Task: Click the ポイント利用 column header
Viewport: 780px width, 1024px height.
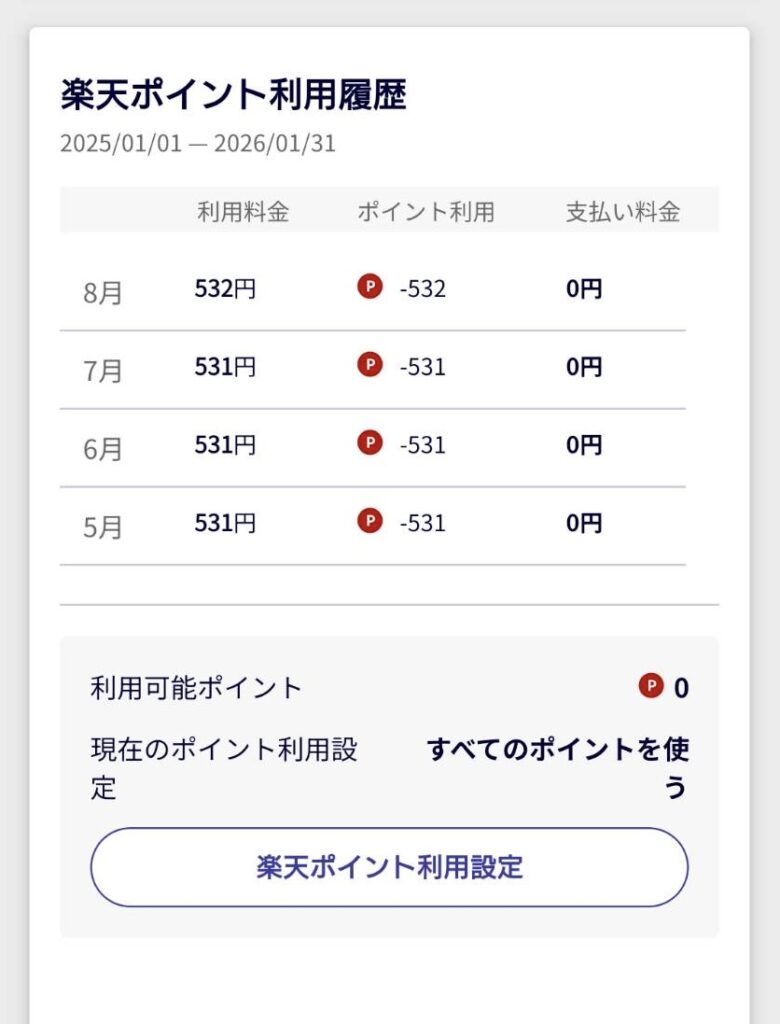Action: point(426,211)
